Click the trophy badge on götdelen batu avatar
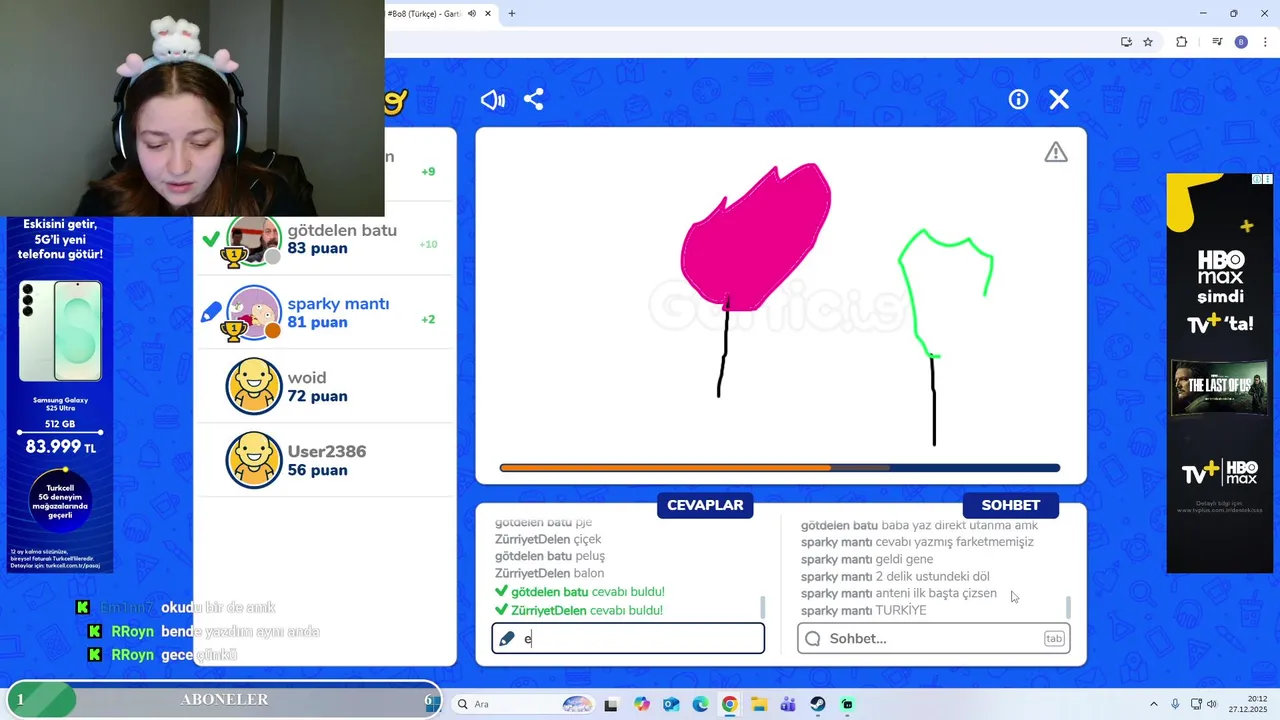Image resolution: width=1280 pixels, height=720 pixels. (x=233, y=258)
